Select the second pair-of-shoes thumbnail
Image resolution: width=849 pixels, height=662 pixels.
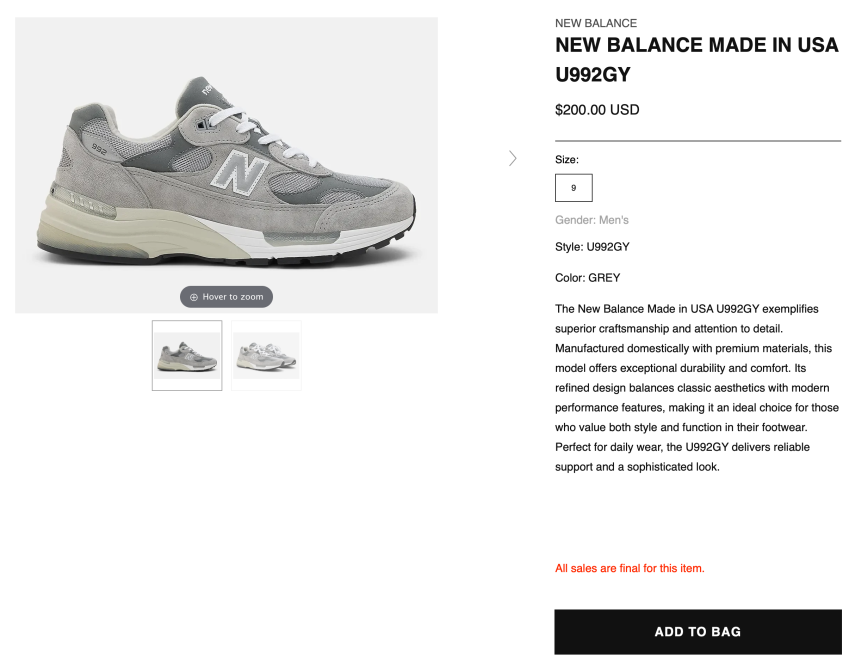(266, 355)
